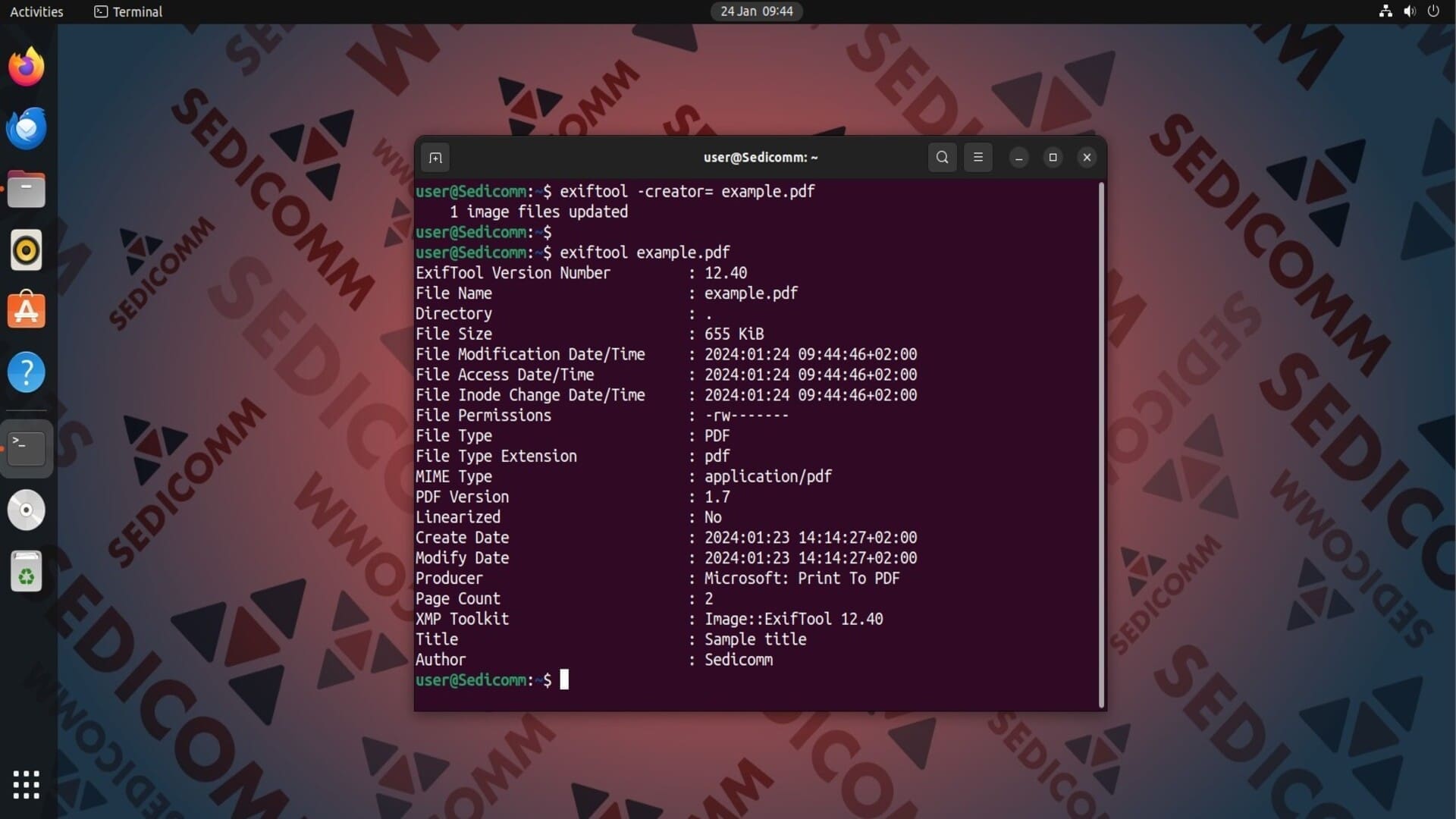Open Ubuntu Software store icon
Screen dimensions: 1456x819
coord(27,311)
